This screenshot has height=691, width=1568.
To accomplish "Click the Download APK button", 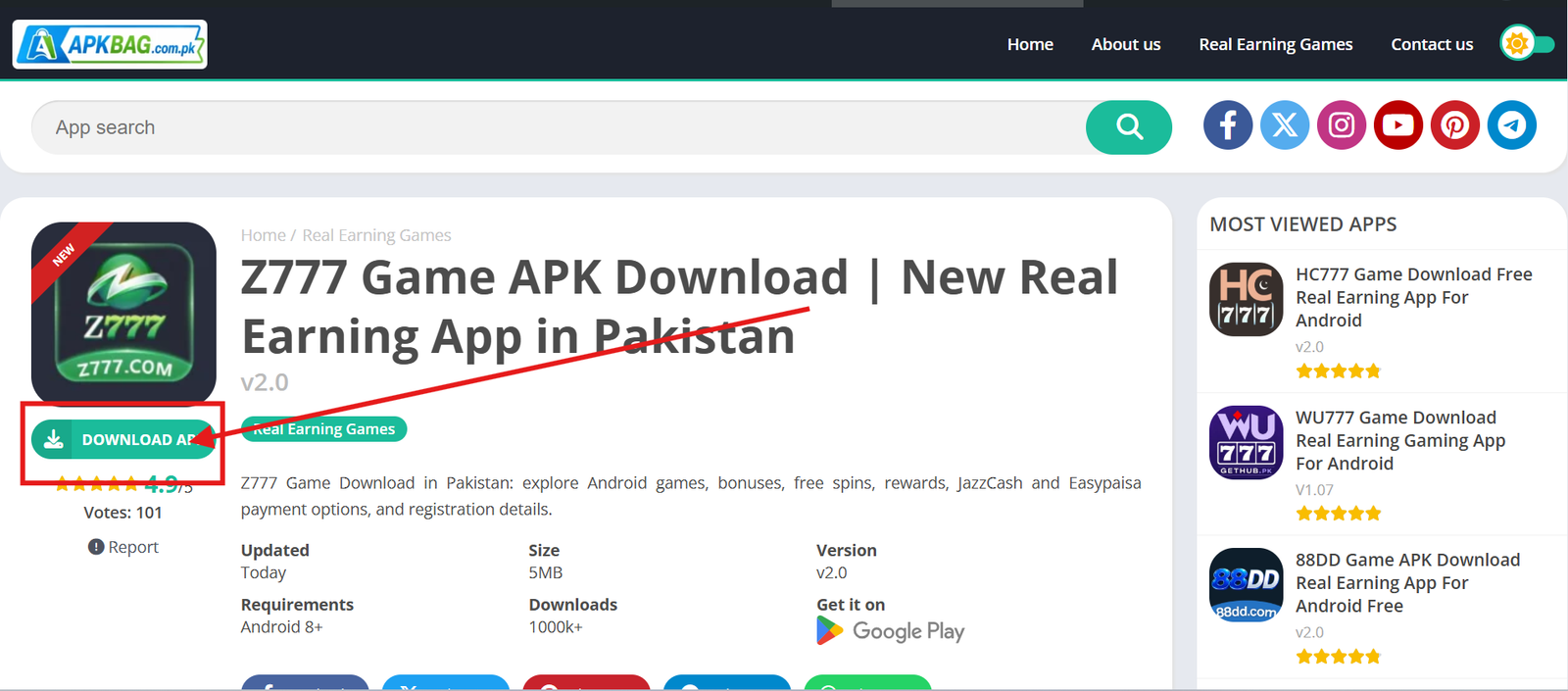I will (123, 439).
